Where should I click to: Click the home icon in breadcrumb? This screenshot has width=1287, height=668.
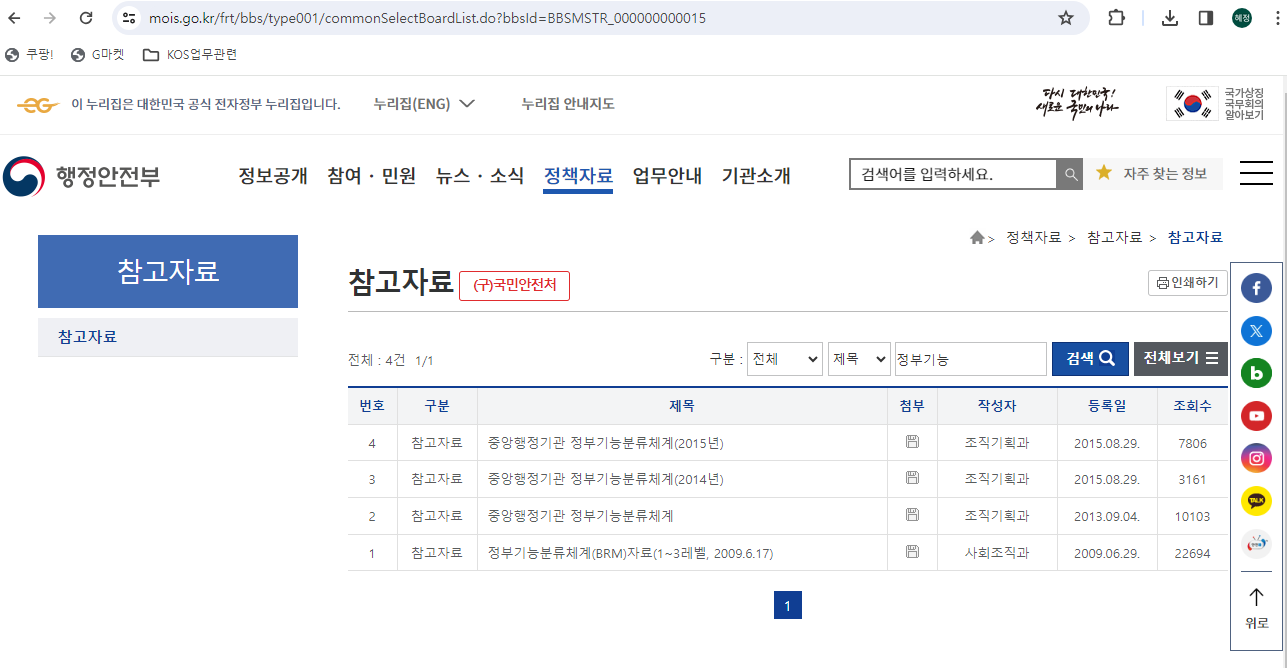point(977,237)
